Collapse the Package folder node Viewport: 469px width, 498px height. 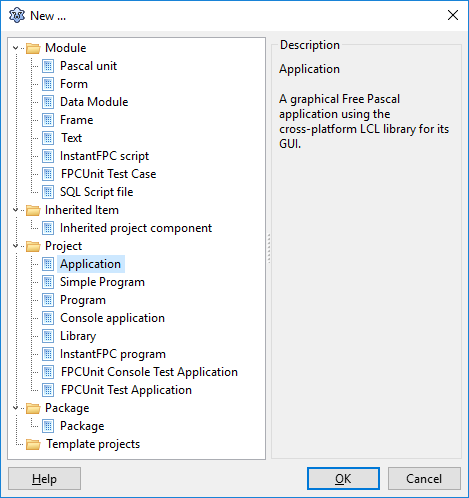click(15, 408)
